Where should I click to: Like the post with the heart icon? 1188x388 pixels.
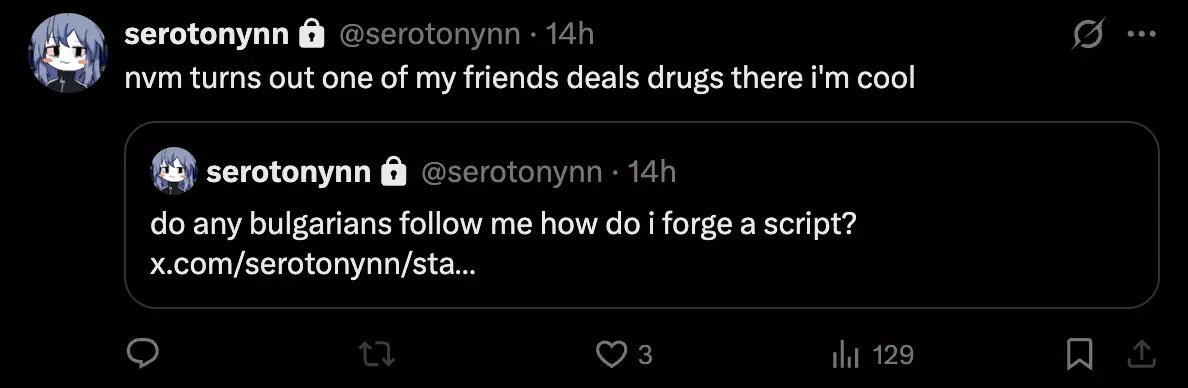click(x=611, y=355)
